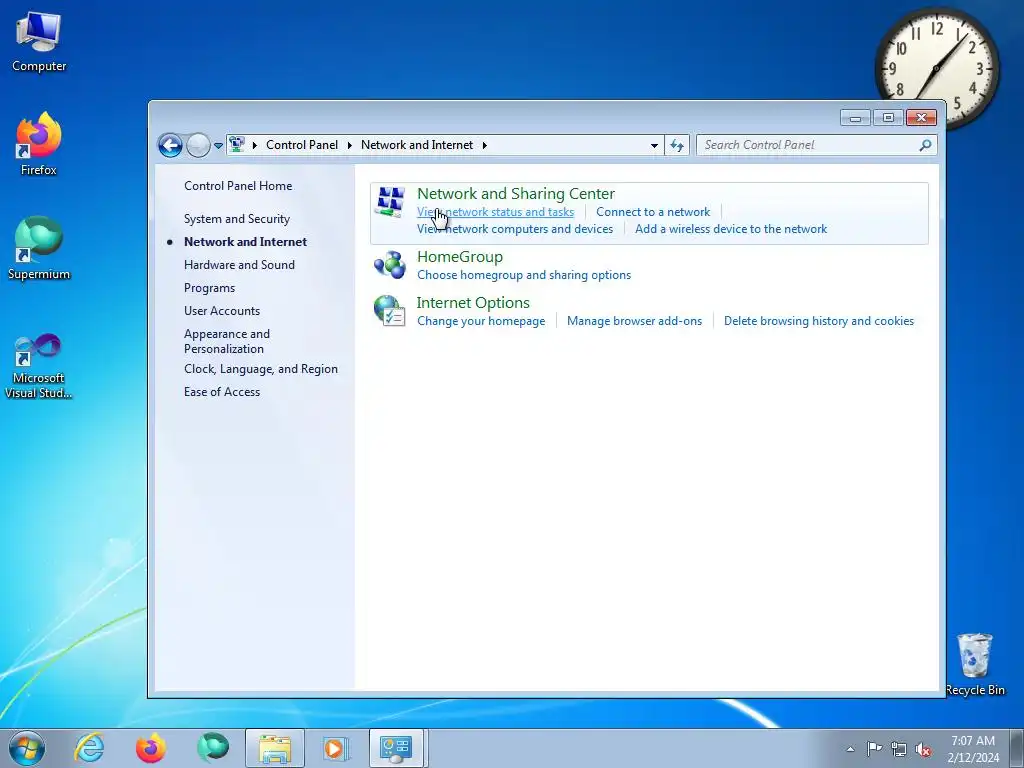Launch Firefox from the taskbar

click(x=151, y=748)
